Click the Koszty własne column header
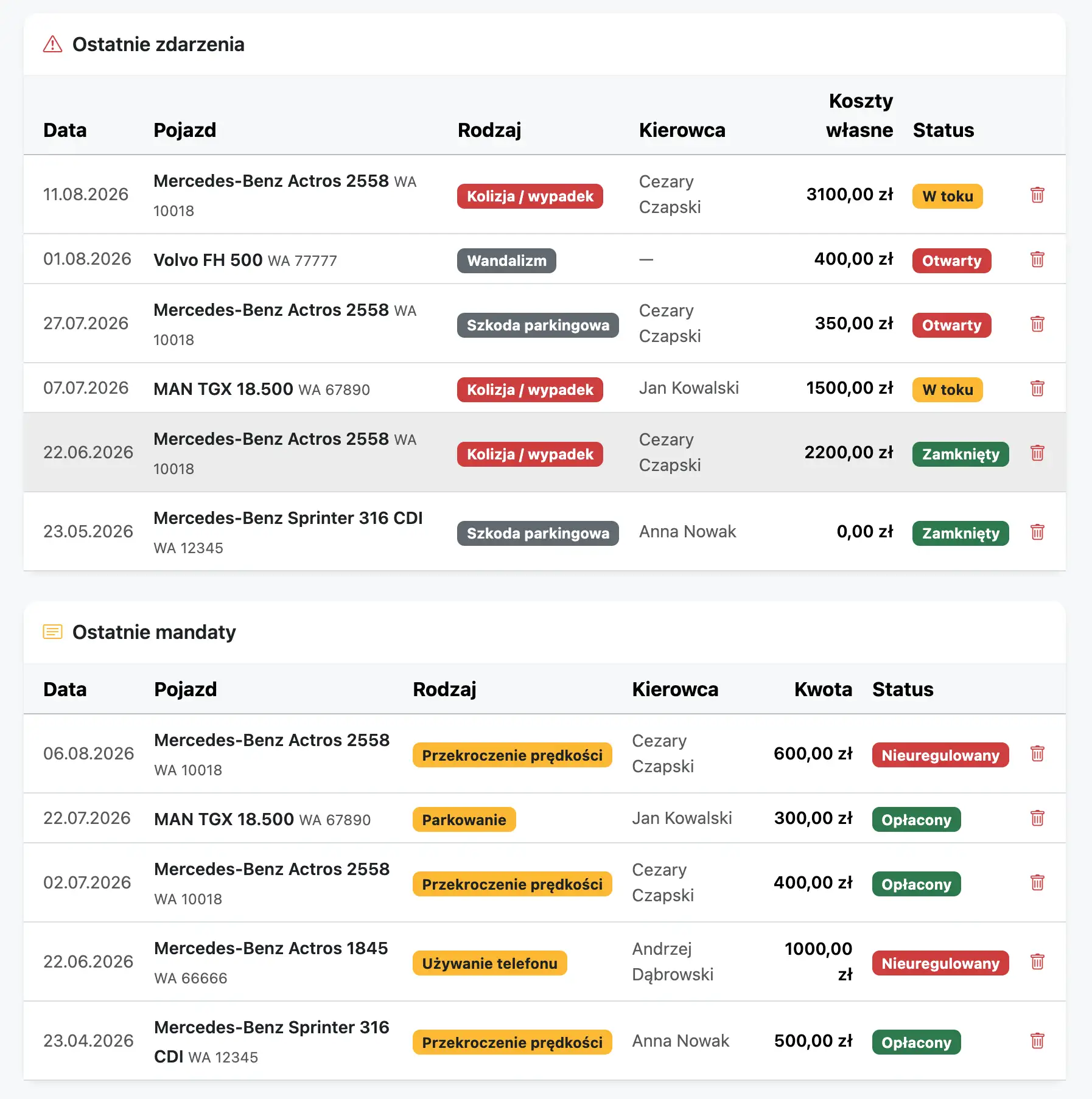 point(859,115)
